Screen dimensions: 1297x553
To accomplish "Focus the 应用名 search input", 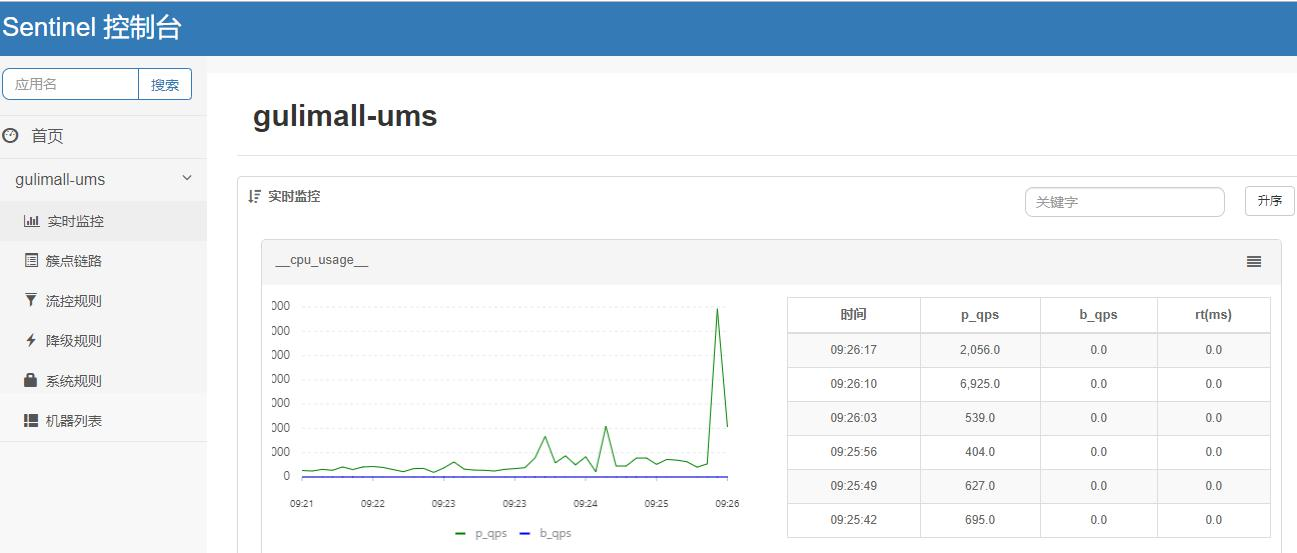I will point(70,84).
